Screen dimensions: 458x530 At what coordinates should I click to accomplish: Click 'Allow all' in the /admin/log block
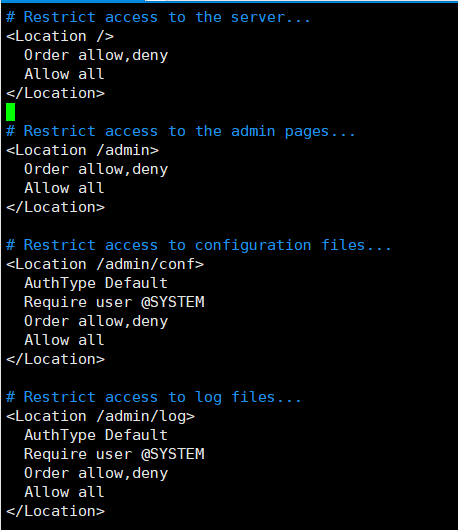[x=64, y=492]
